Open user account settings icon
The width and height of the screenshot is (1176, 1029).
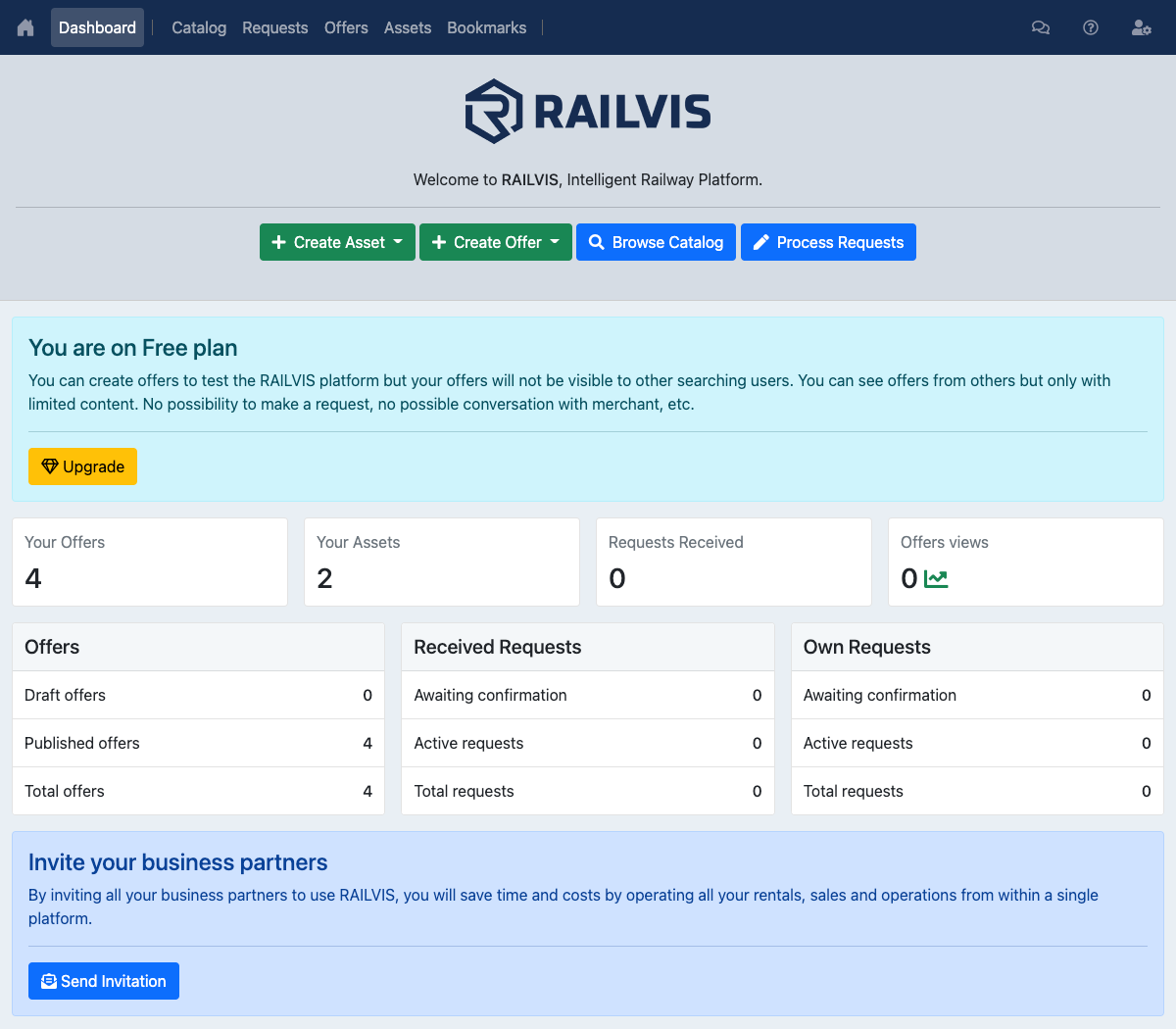click(1142, 27)
